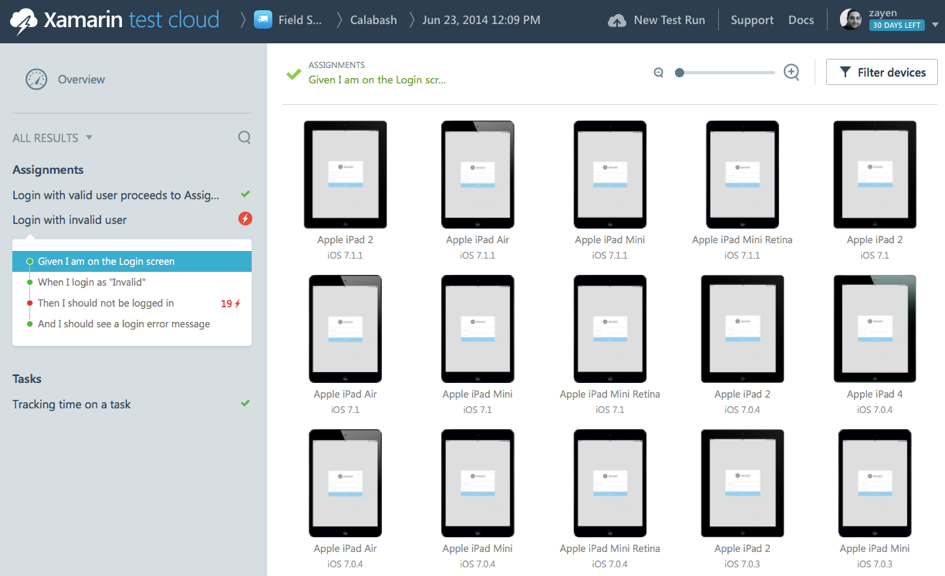Open the Field S... breadcrumb label

pos(300,20)
